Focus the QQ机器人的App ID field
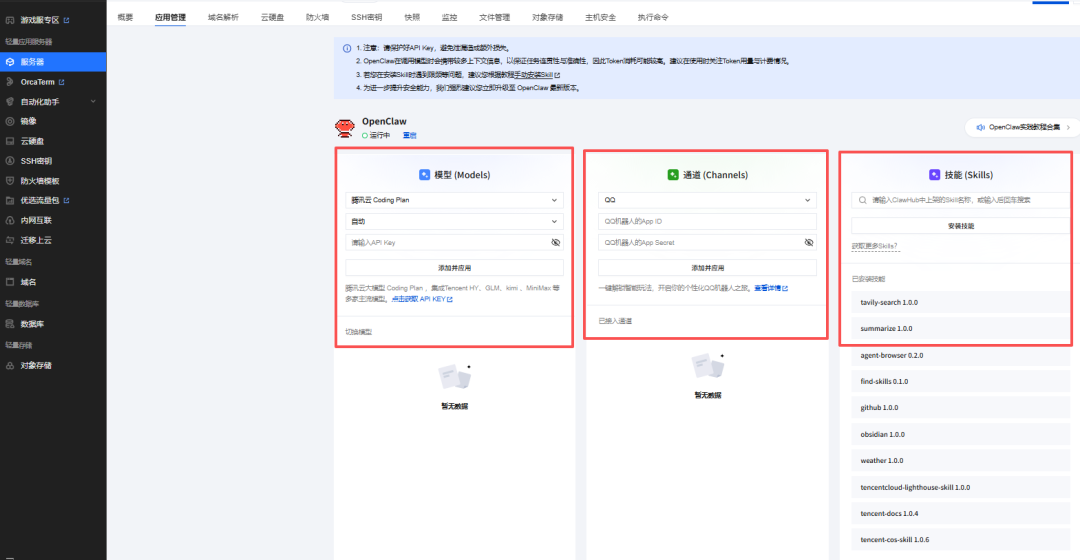Screen dimensions: 1080x560 [x=707, y=222]
